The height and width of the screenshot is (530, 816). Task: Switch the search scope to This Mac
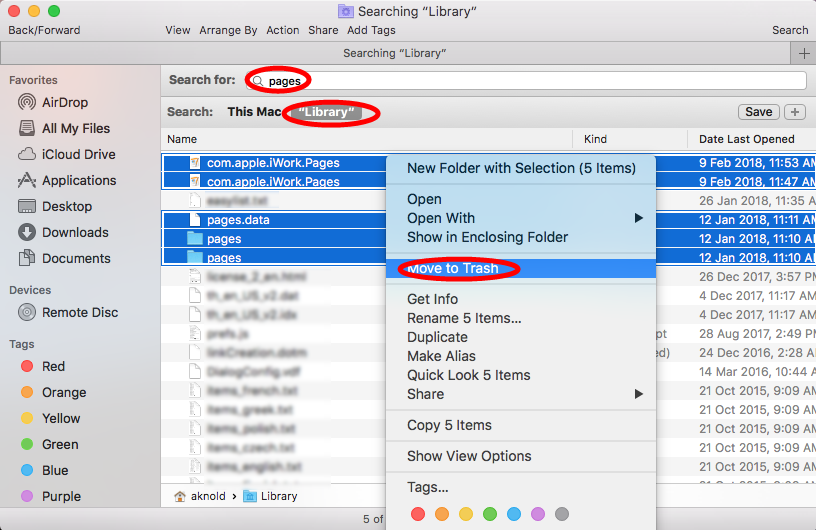point(254,112)
